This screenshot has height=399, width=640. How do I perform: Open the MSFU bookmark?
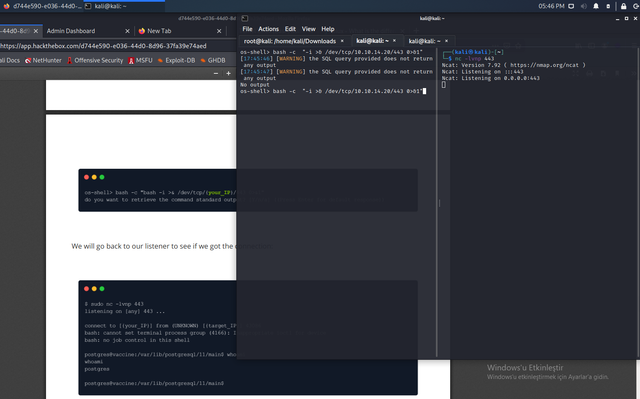pos(140,60)
